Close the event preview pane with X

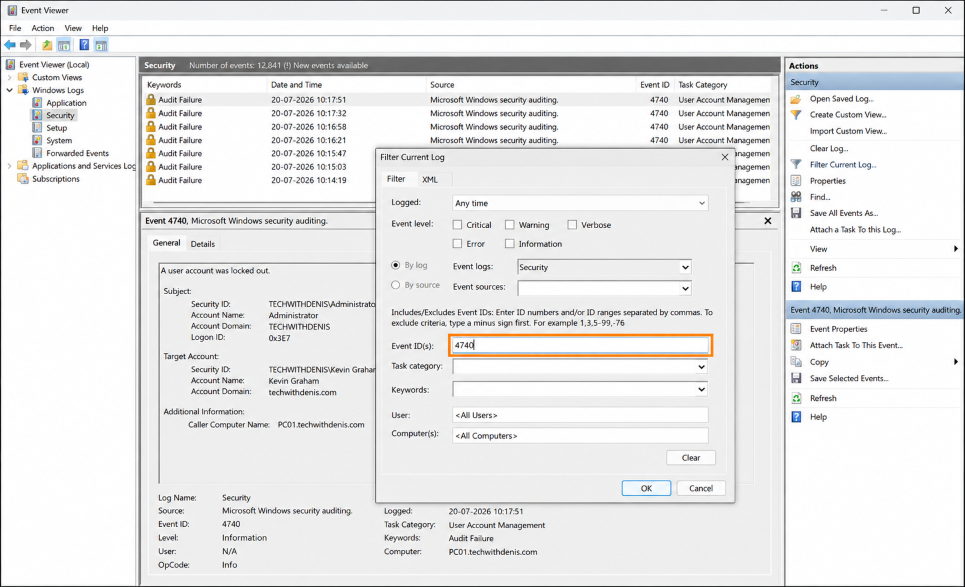click(x=767, y=221)
